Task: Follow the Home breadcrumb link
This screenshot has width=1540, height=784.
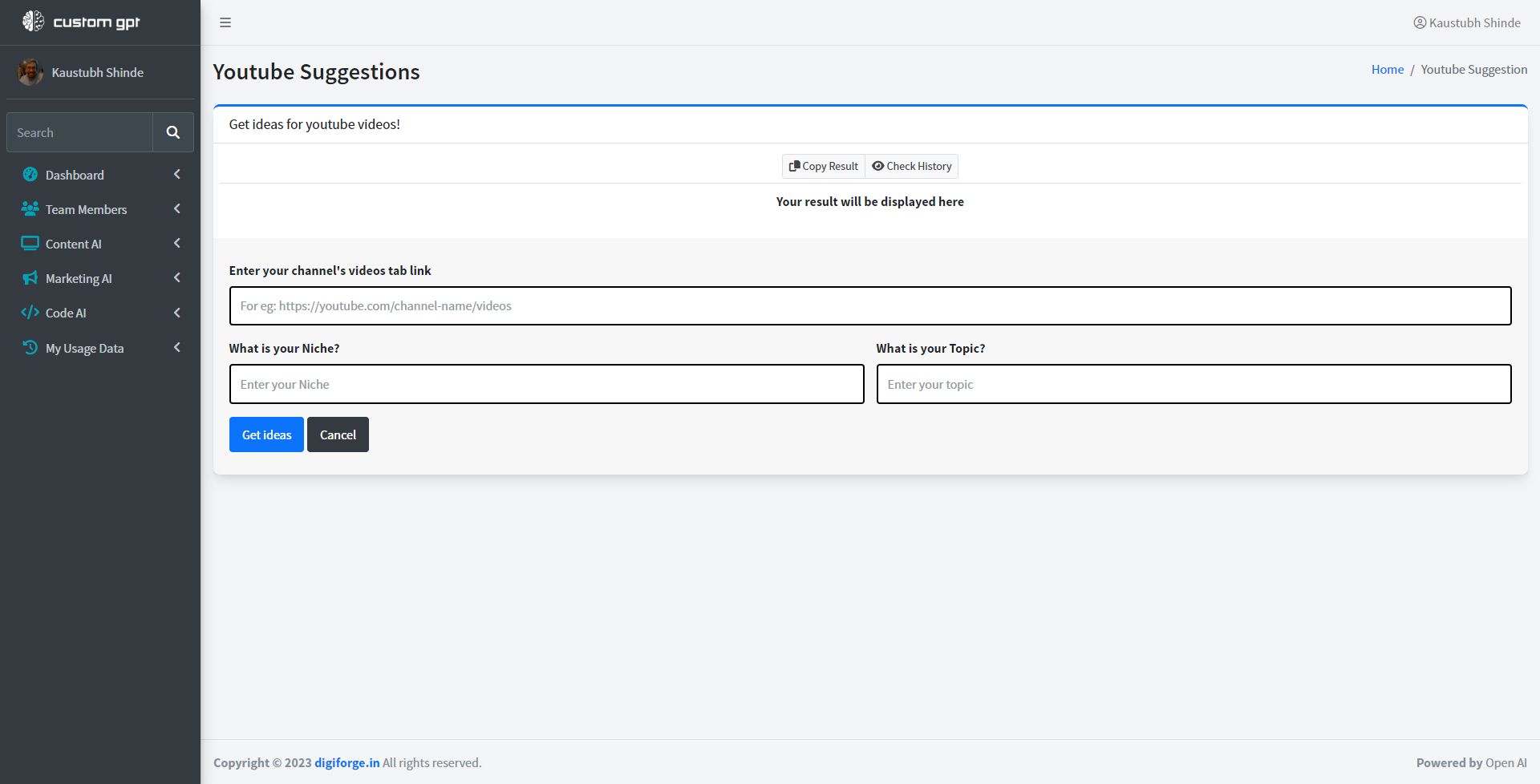Action: click(x=1387, y=70)
